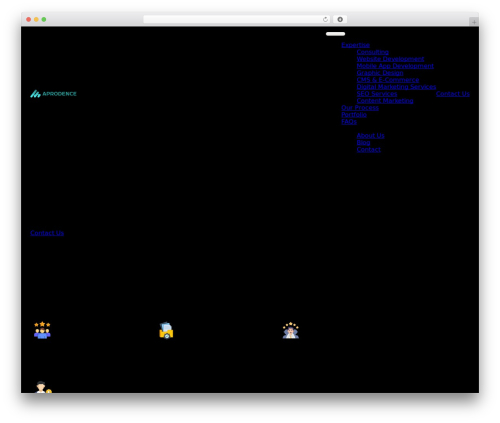Click the red close window button
Viewport: 500px width, 423px height.
coord(29,19)
